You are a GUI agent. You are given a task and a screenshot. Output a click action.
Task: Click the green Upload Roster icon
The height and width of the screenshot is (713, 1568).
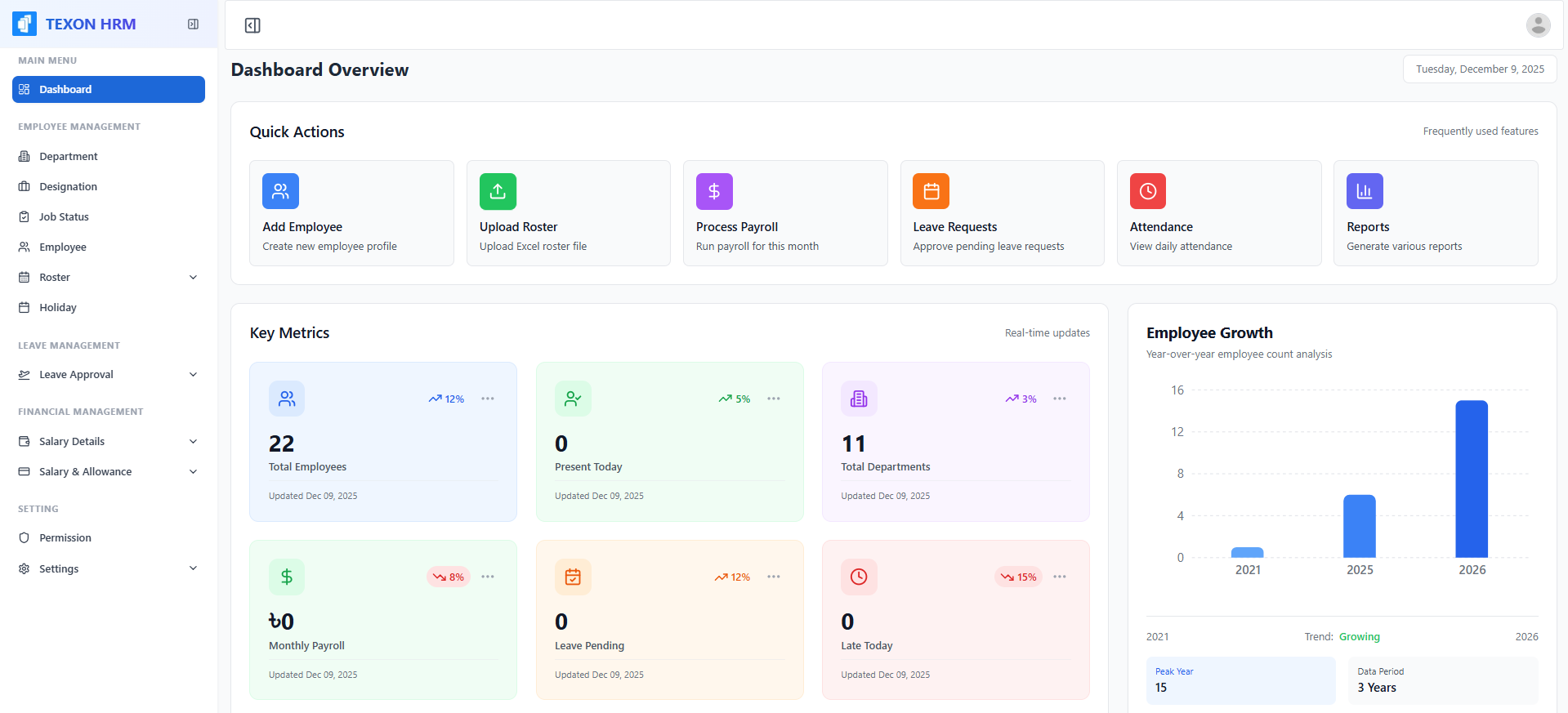(498, 191)
